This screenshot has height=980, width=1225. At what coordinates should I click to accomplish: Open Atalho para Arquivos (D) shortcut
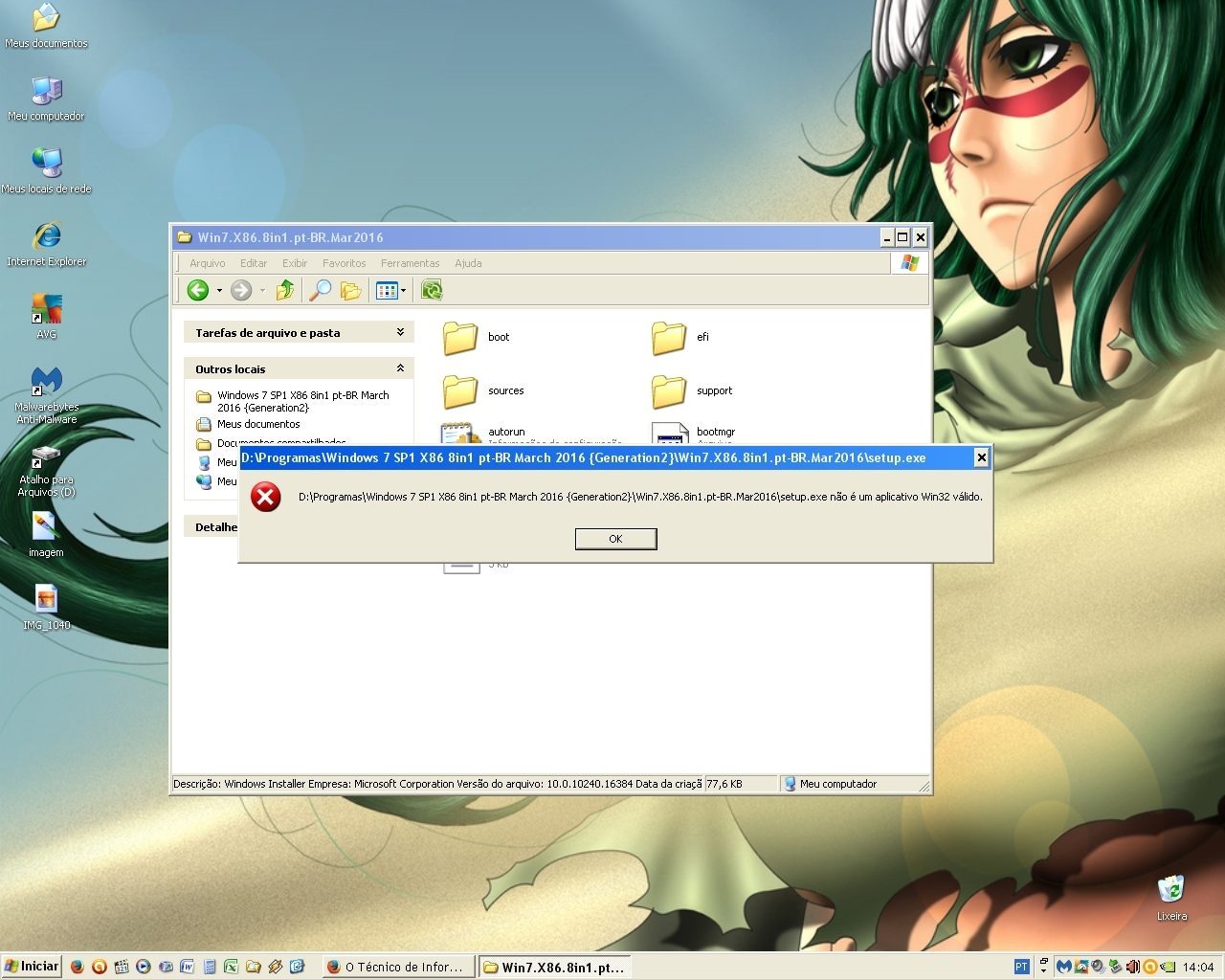click(x=46, y=470)
